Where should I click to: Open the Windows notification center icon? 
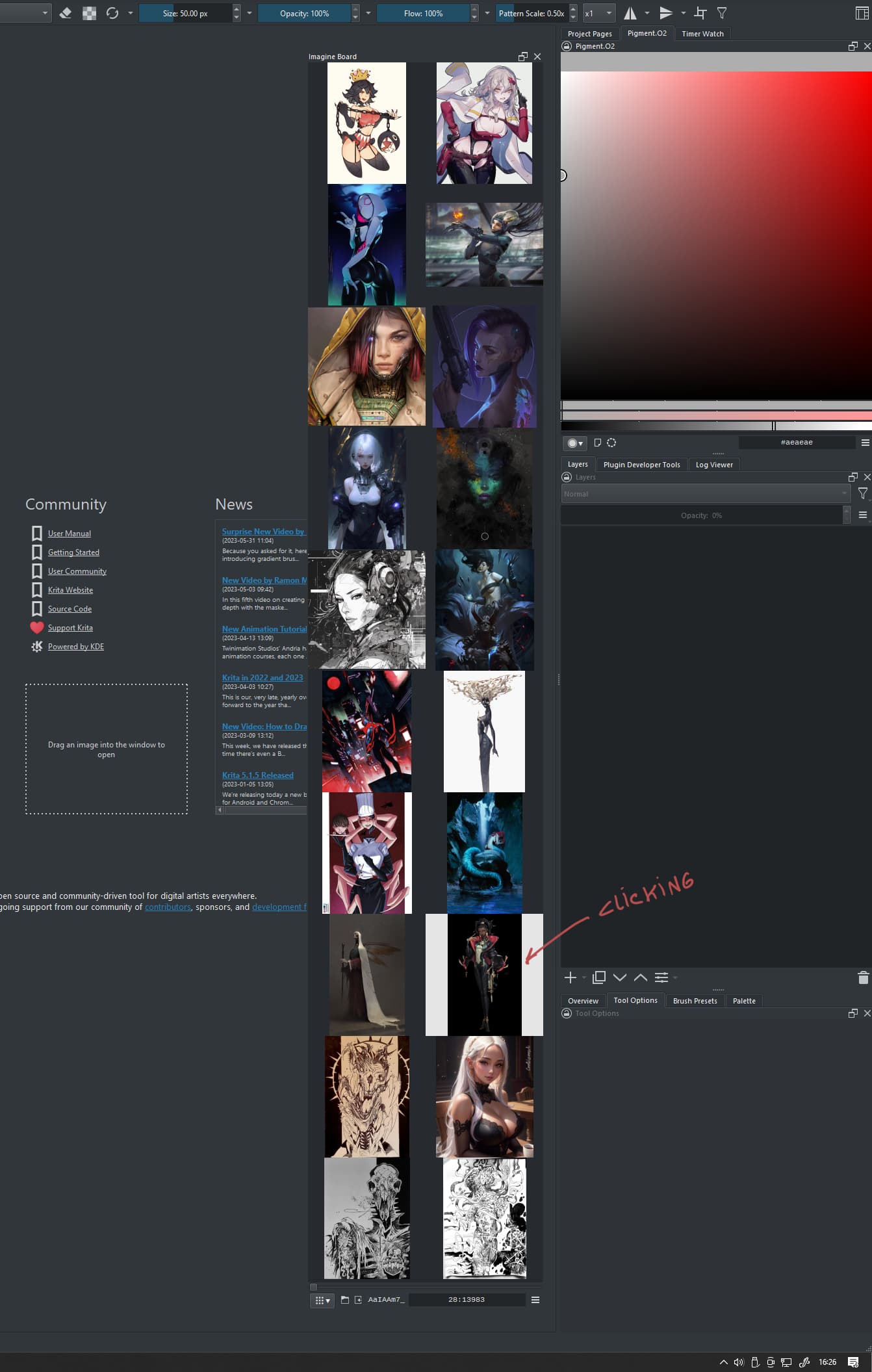853,1362
